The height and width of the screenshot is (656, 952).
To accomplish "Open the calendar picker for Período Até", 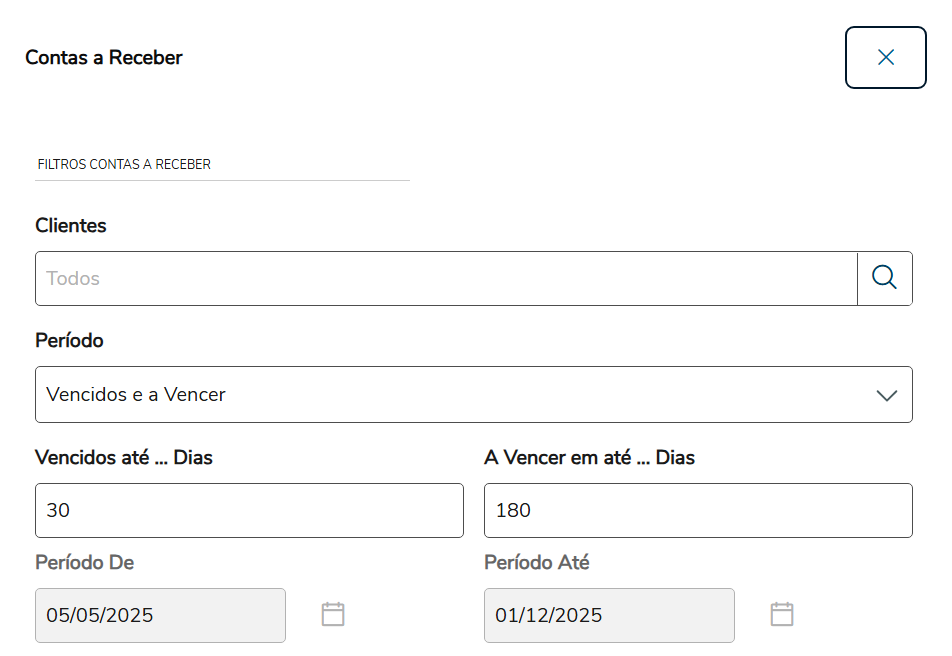I will click(782, 614).
